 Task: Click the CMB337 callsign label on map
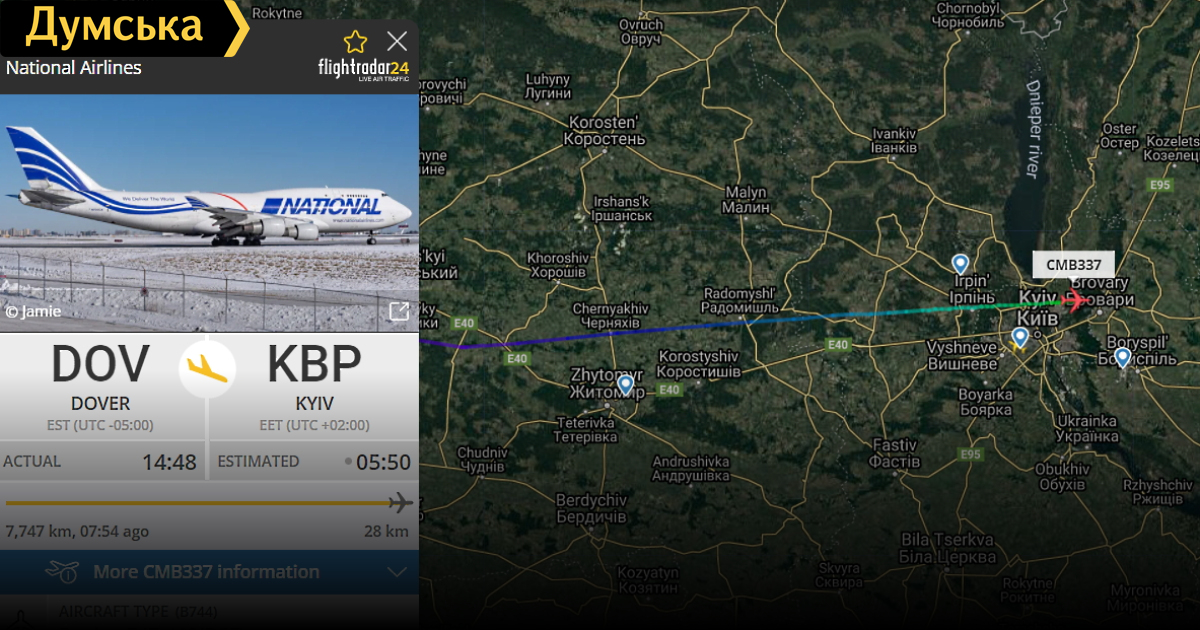tap(1074, 265)
